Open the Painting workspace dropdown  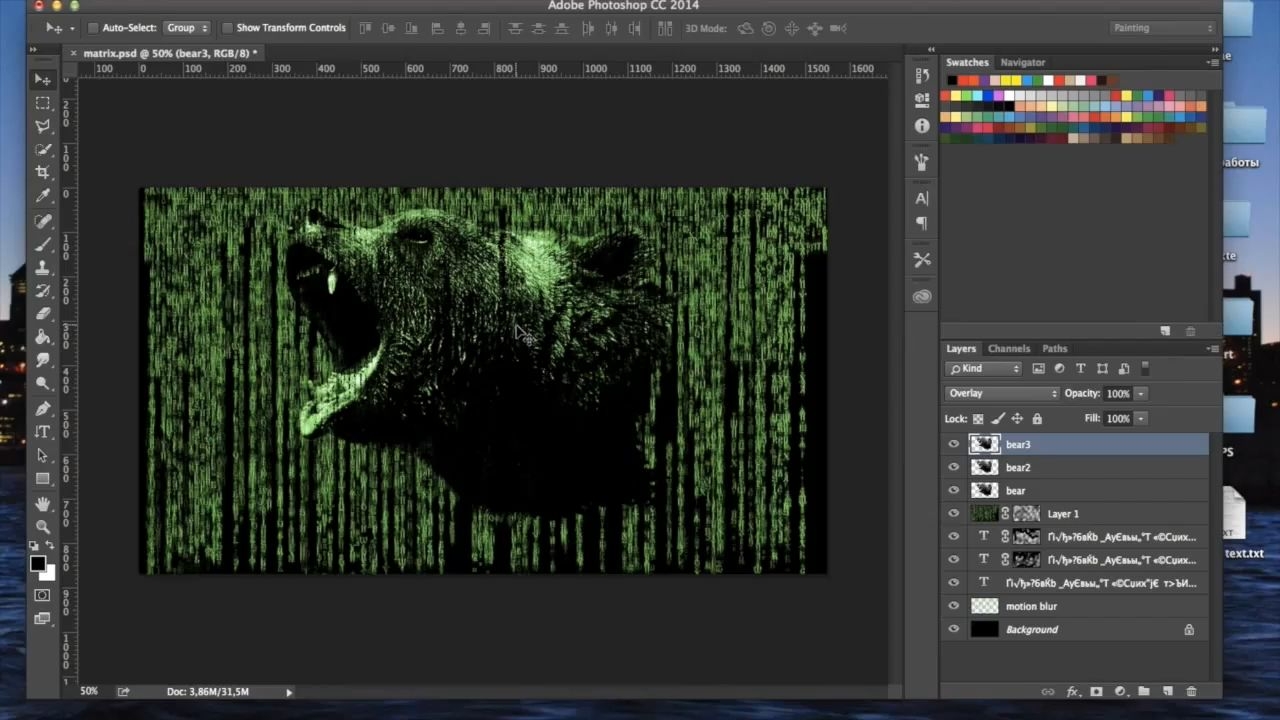(x=1163, y=28)
